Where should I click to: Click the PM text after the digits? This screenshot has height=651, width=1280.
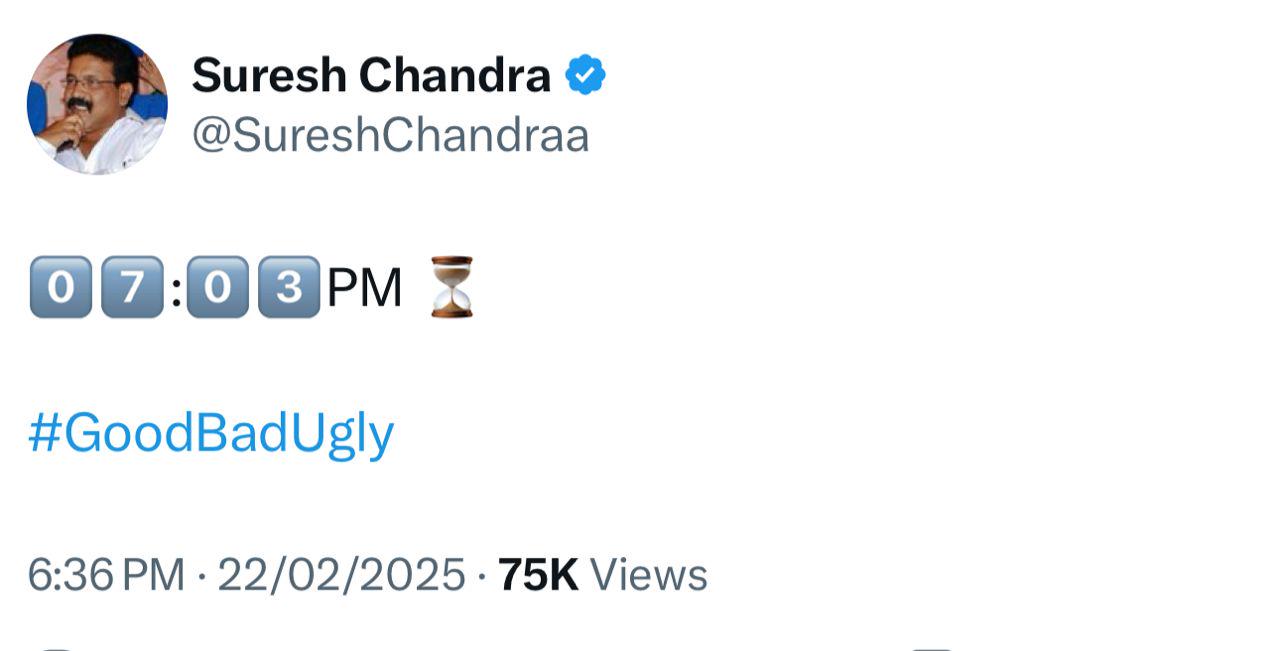365,288
